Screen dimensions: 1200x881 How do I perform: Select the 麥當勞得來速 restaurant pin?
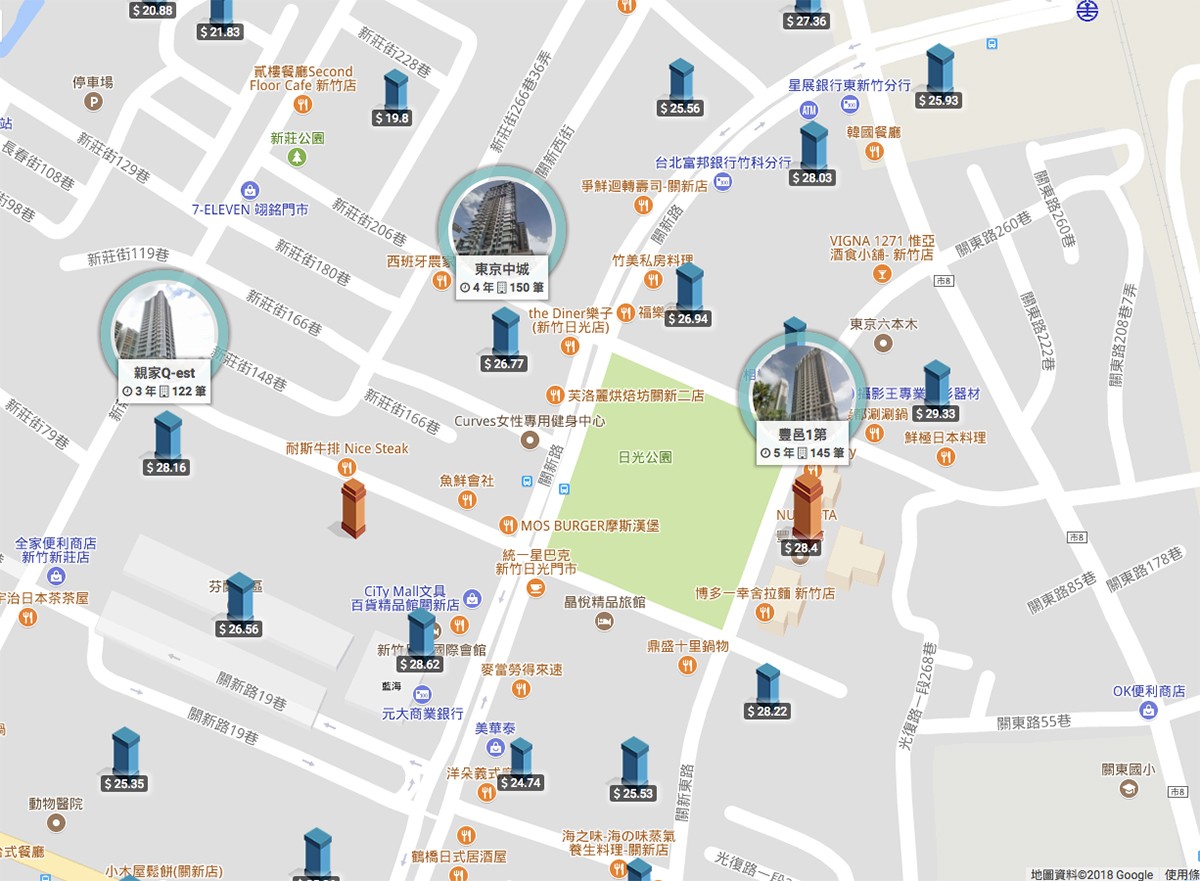click(521, 689)
